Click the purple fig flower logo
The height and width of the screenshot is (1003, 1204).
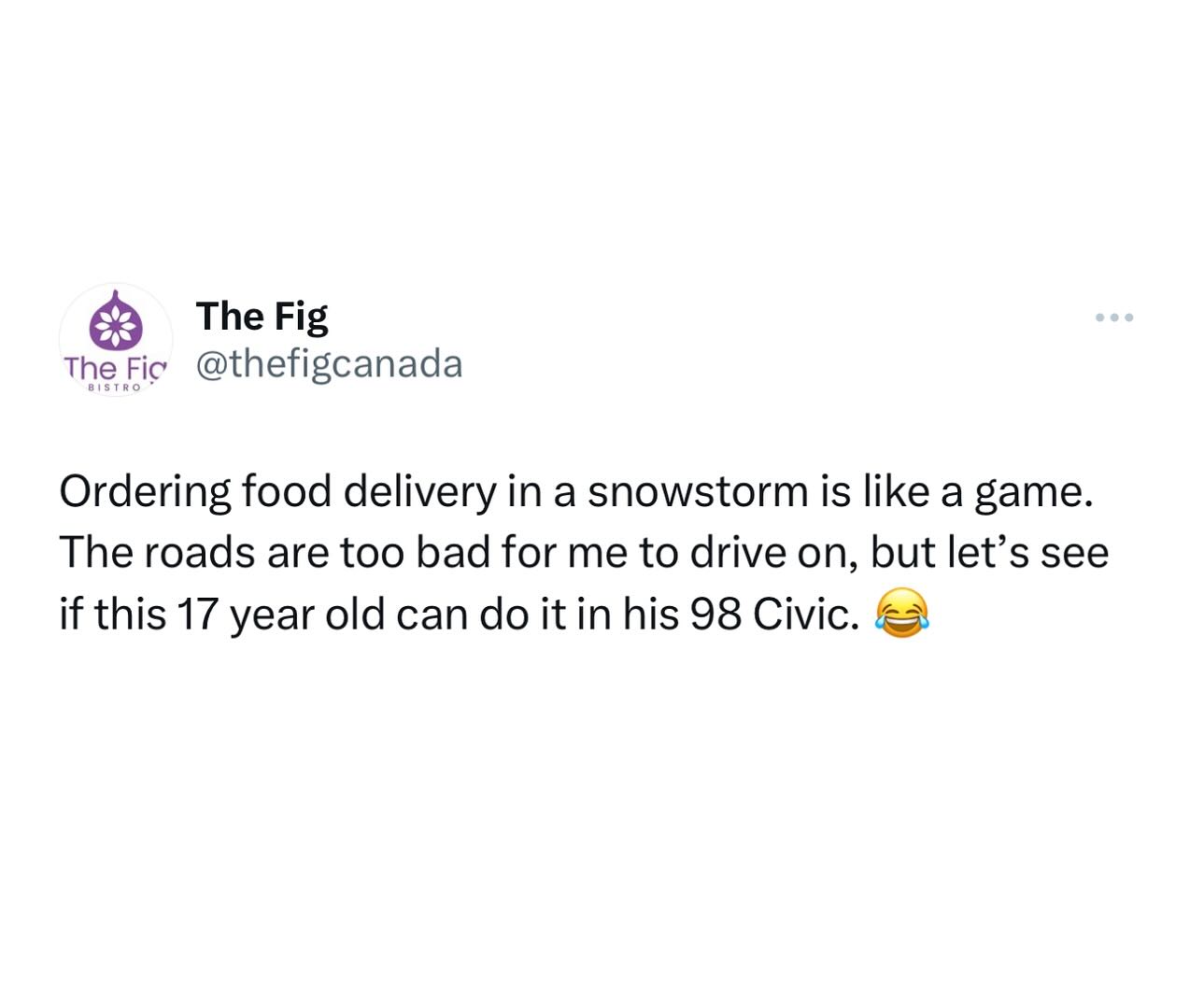(x=116, y=321)
